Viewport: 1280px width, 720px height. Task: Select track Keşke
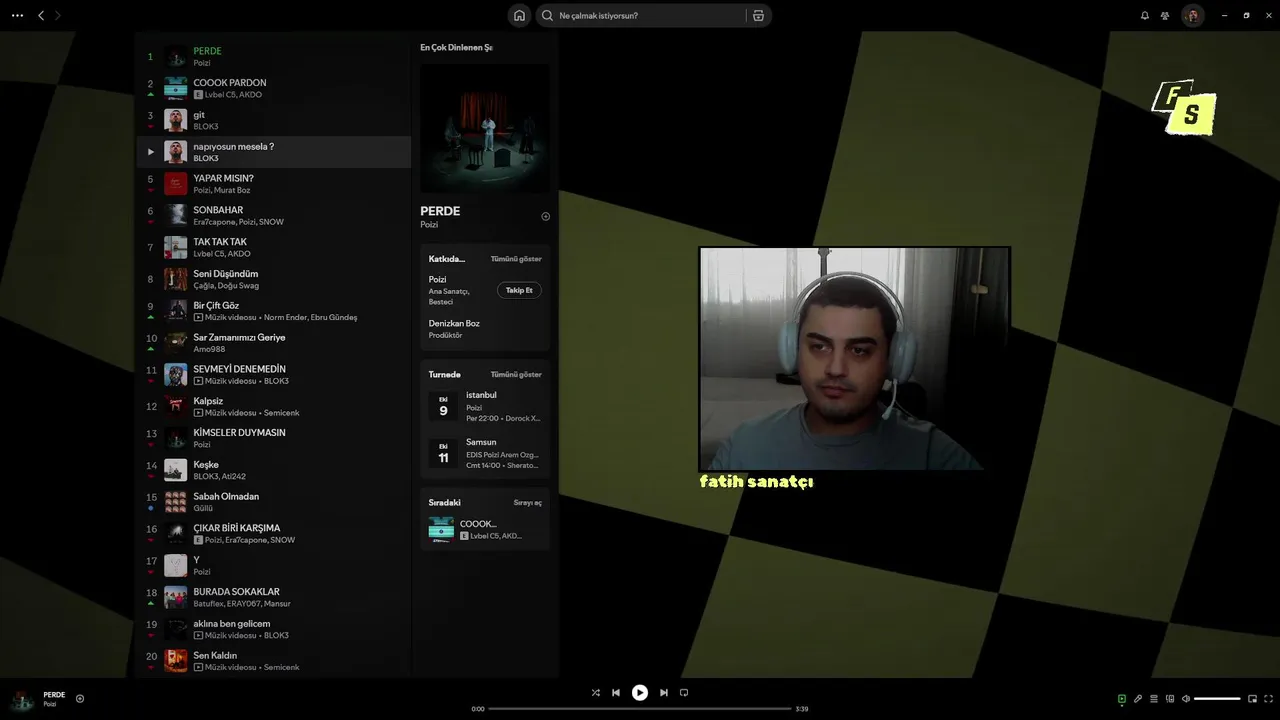[x=273, y=470]
